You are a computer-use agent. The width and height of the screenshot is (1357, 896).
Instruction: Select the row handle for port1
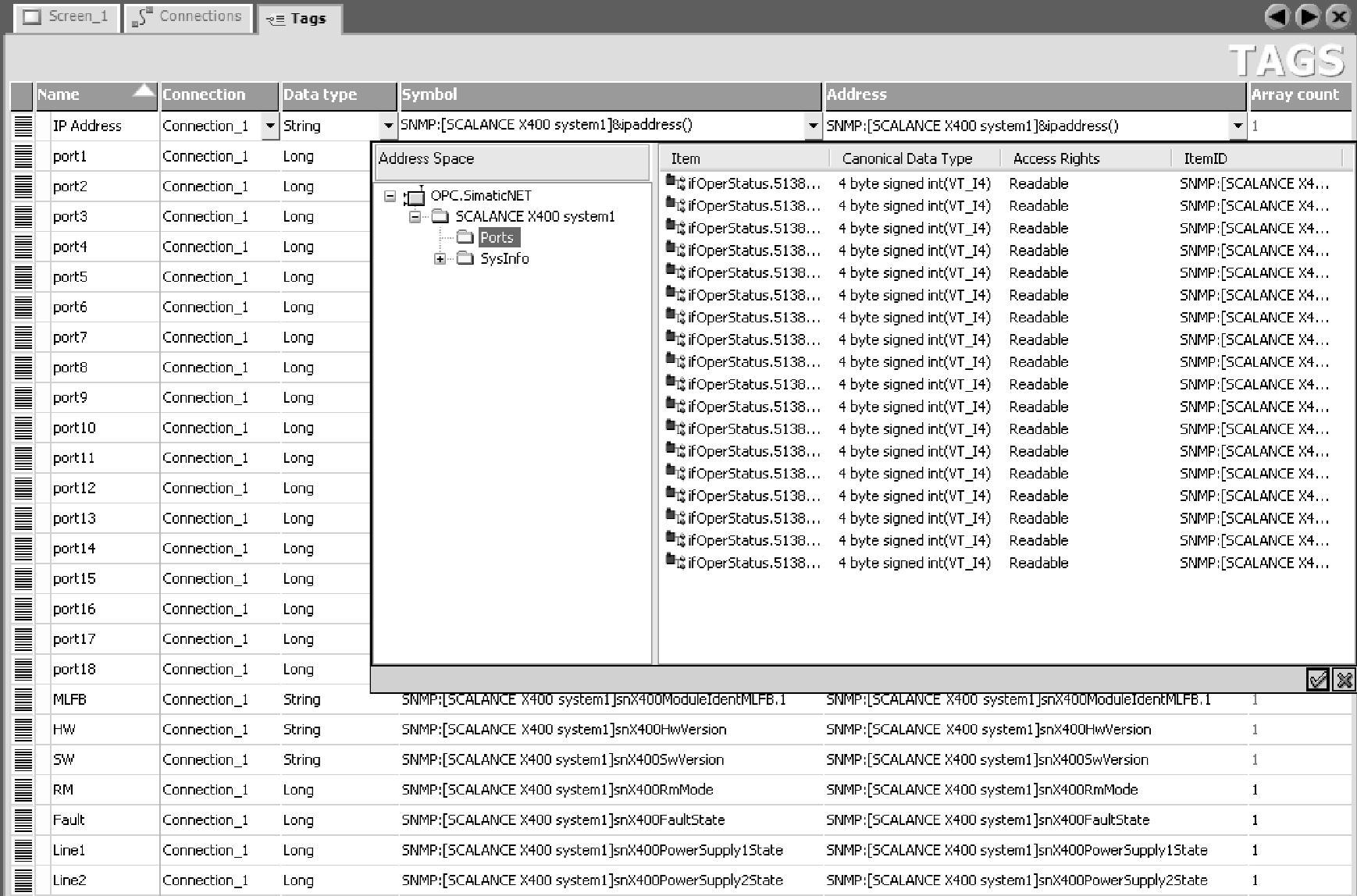23,156
